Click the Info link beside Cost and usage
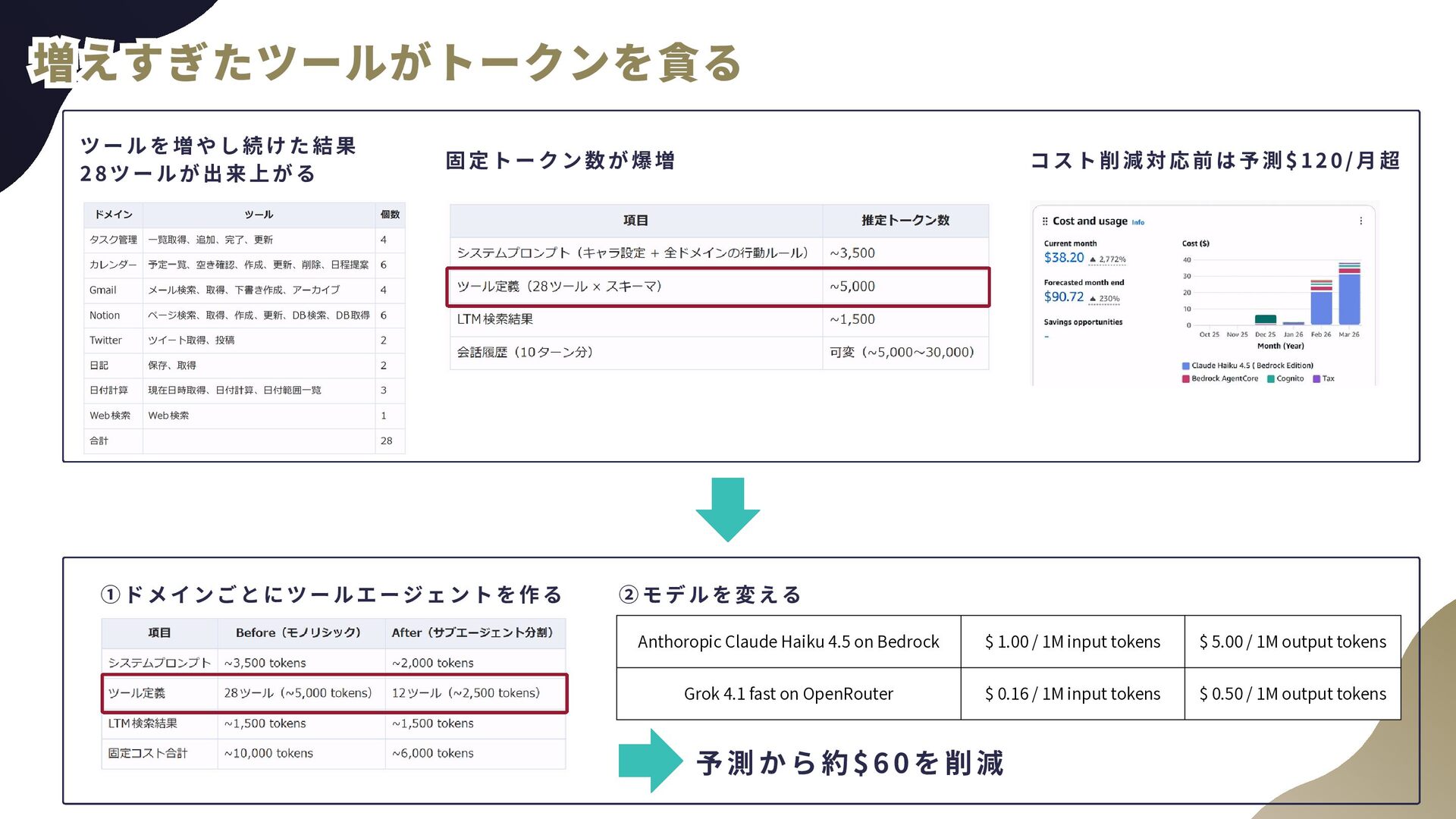This screenshot has width=1456, height=819. (x=1137, y=222)
